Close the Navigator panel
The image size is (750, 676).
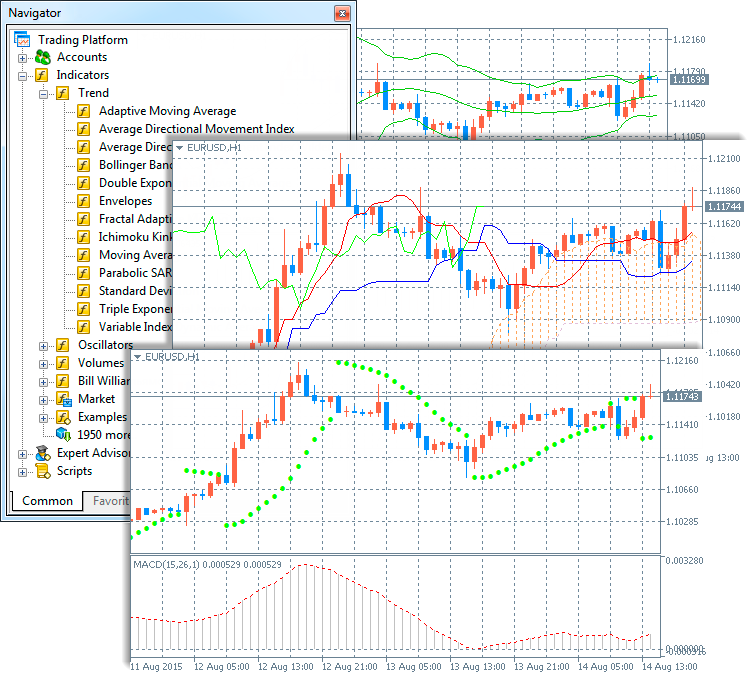[343, 13]
